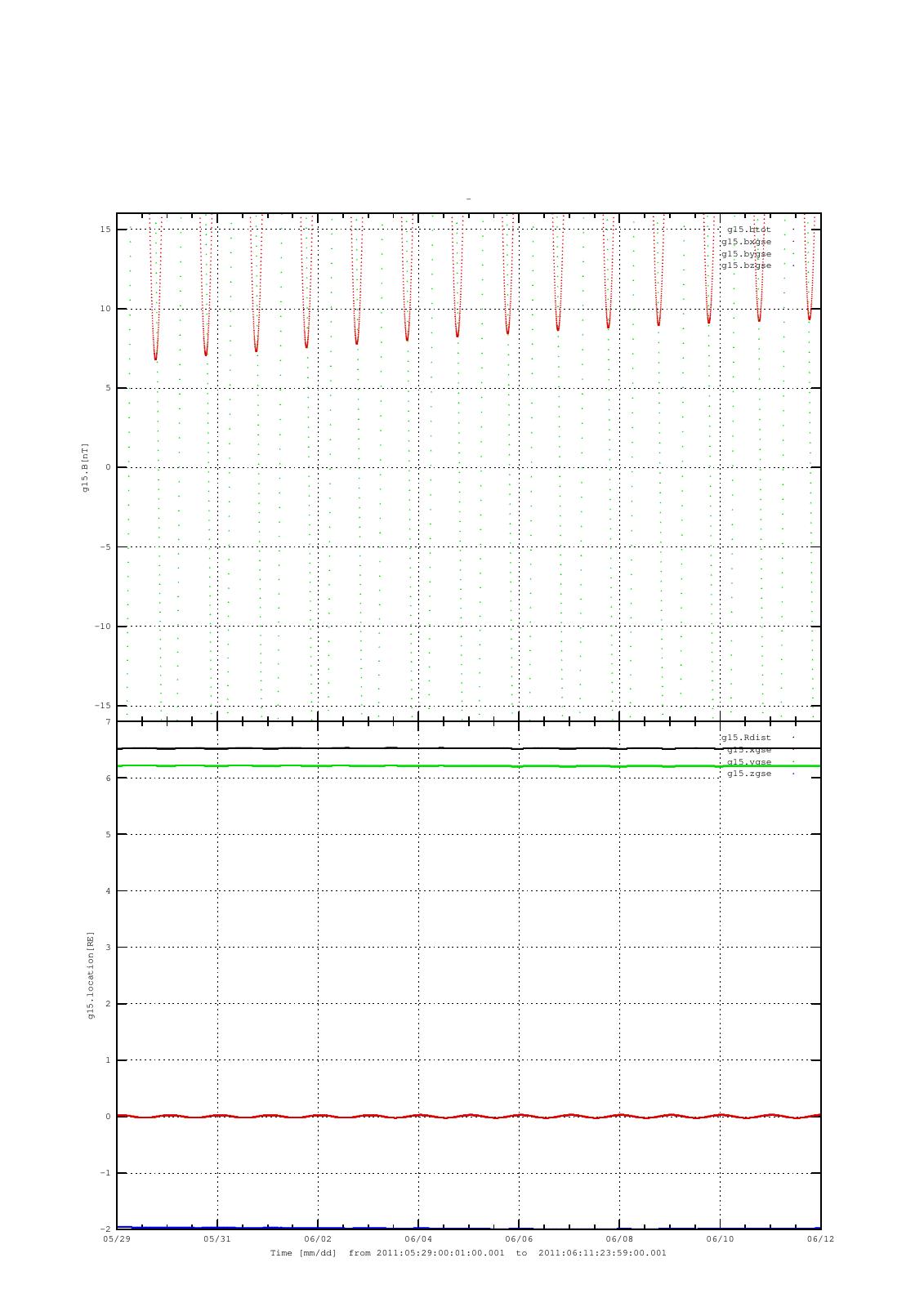Click the 10 tick on the B axis
This screenshot has height=1307, width=924.
pos(105,309)
